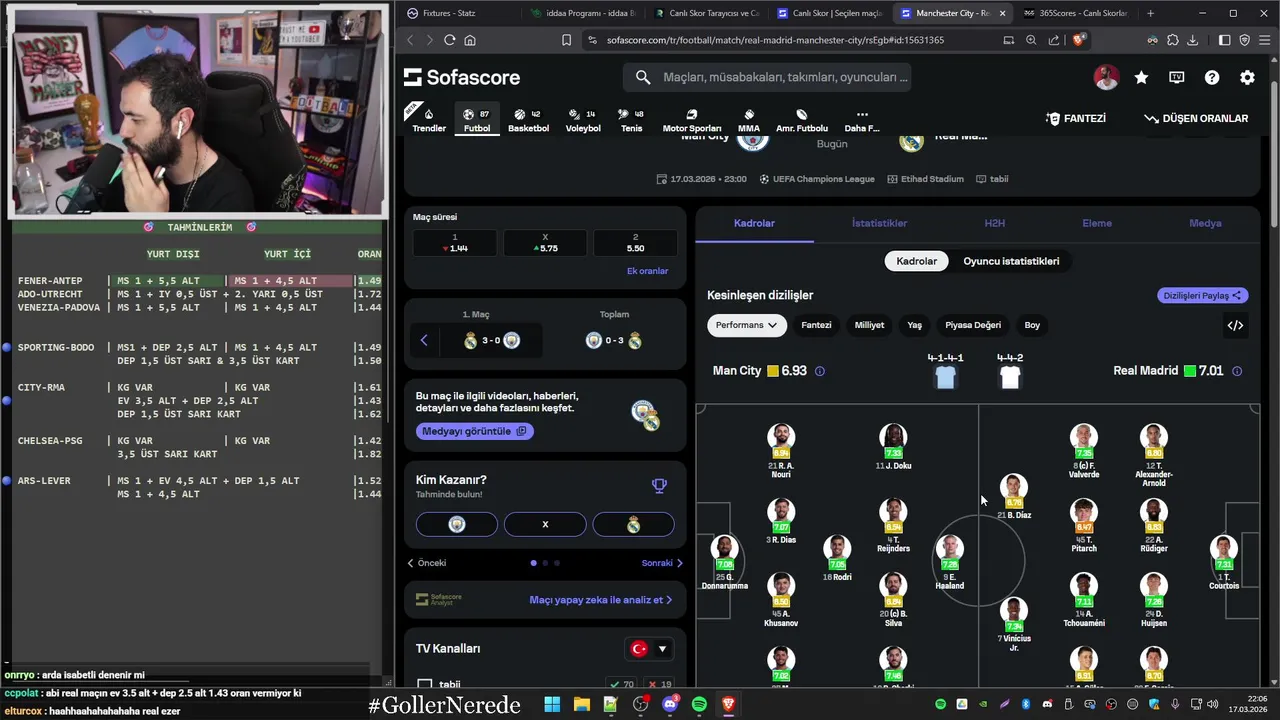Open Daha Fazla sports menu
This screenshot has height=720, width=1280.
click(x=862, y=120)
